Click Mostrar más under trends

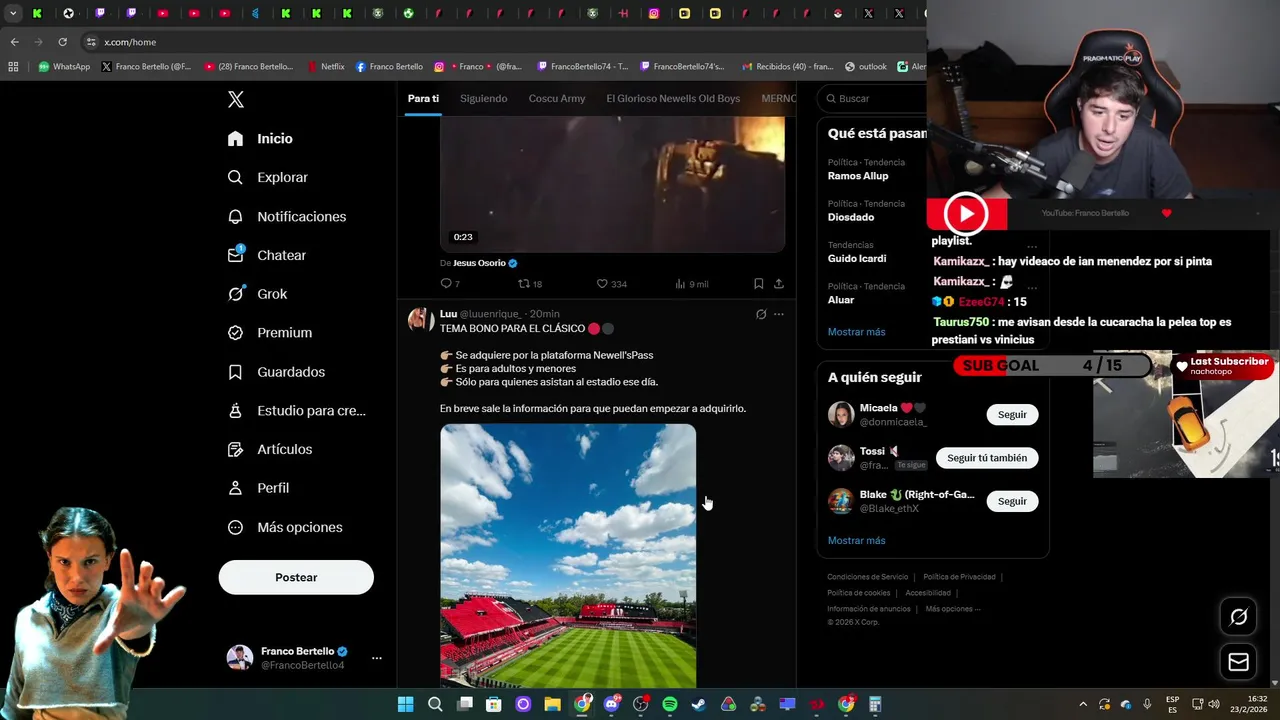tap(856, 332)
